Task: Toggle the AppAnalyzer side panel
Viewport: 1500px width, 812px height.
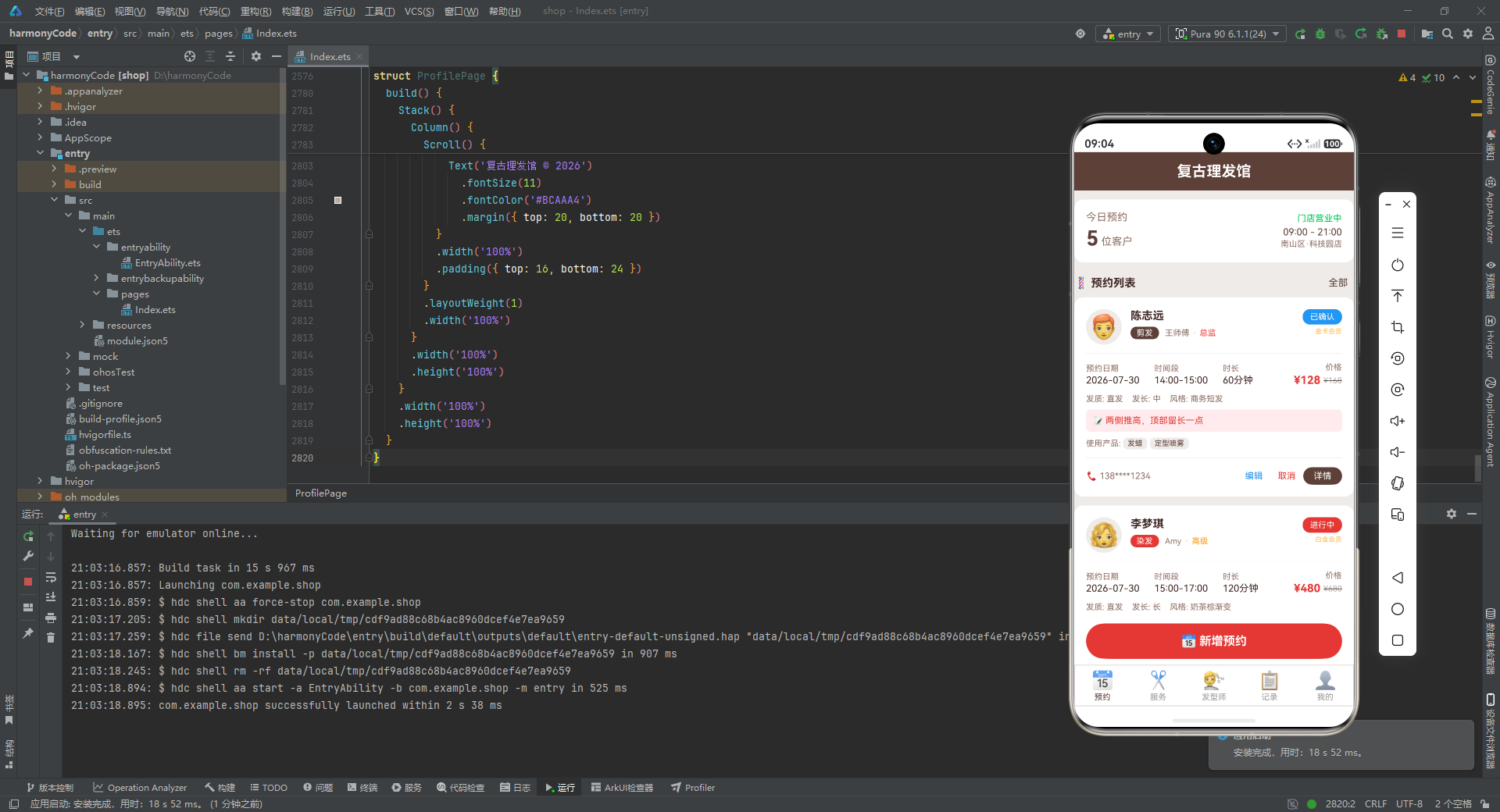Action: 1491,210
